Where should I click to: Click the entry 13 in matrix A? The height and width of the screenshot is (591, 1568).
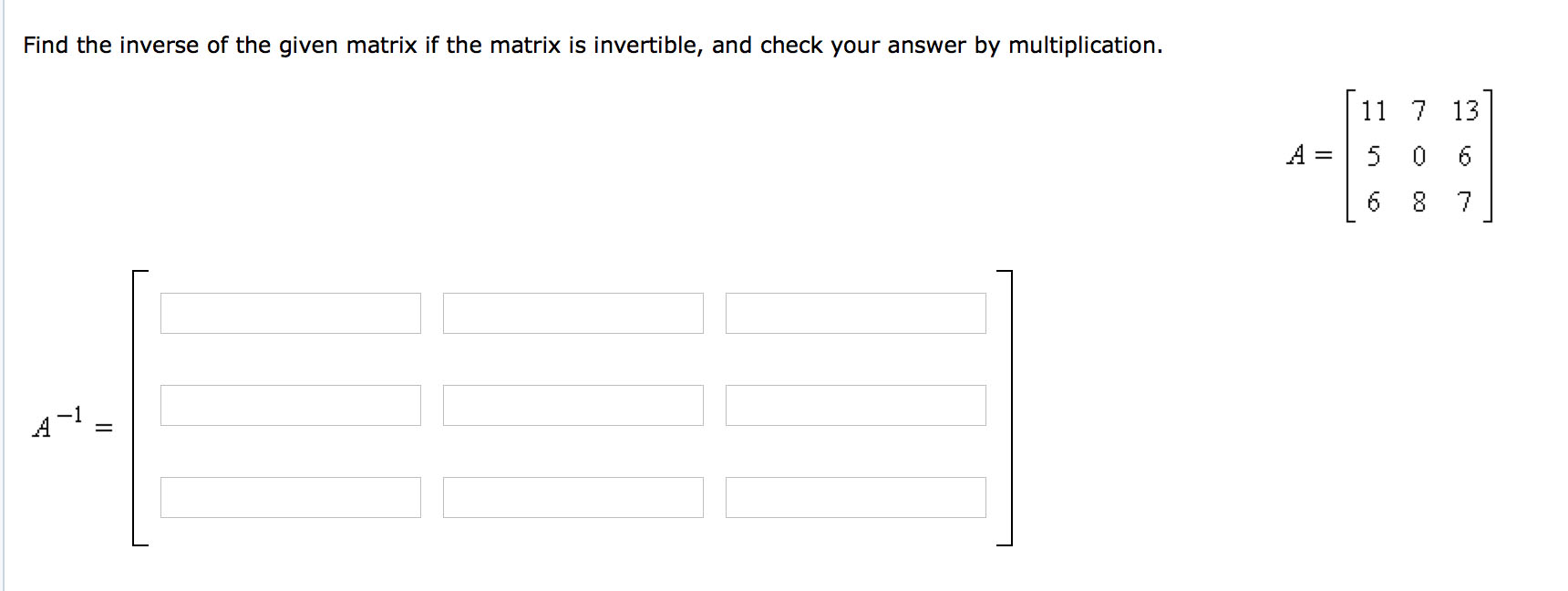pyautogui.click(x=1465, y=111)
